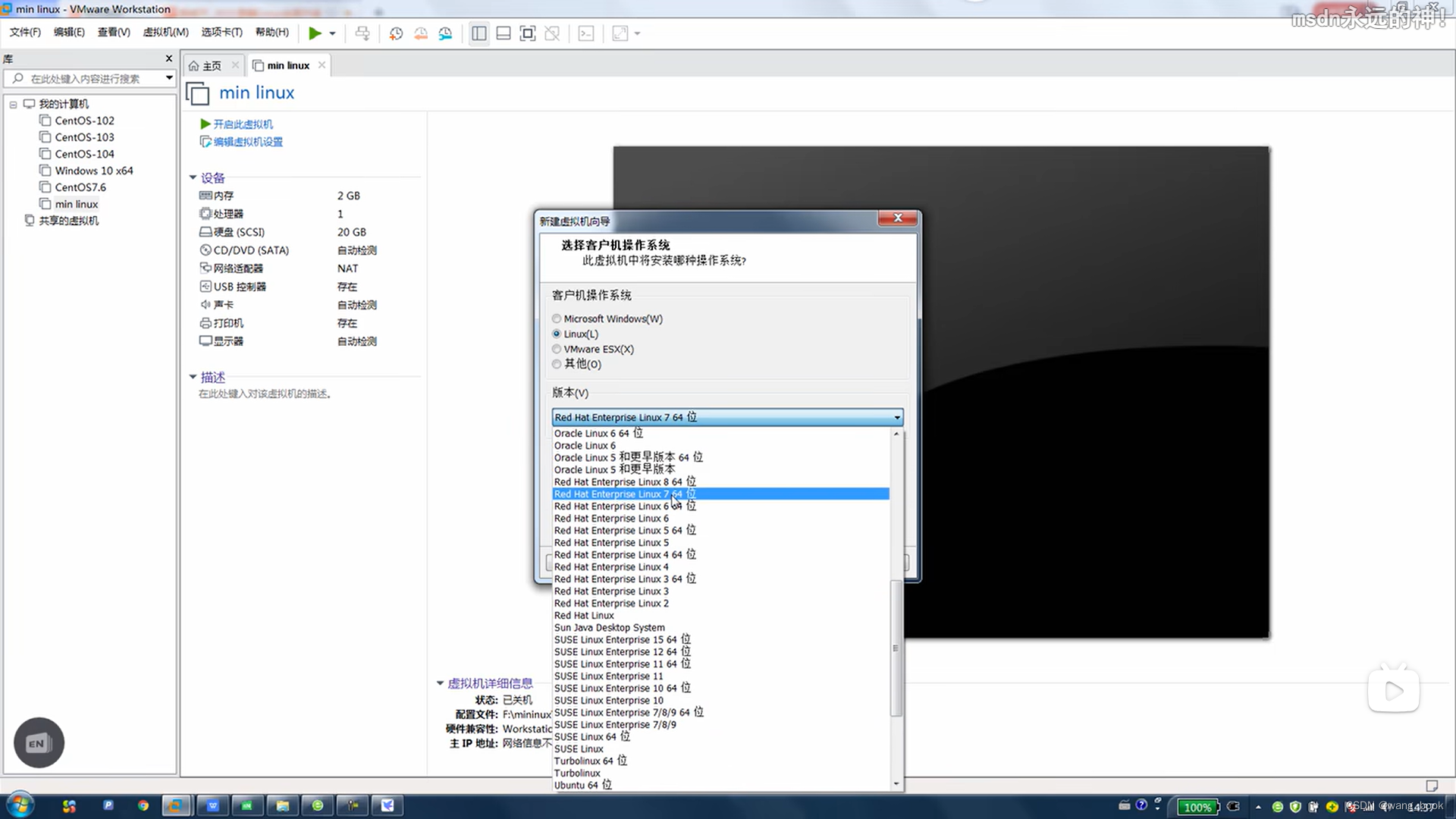Click the 开启此虚拟机 link
1456x819 pixels.
[243, 124]
